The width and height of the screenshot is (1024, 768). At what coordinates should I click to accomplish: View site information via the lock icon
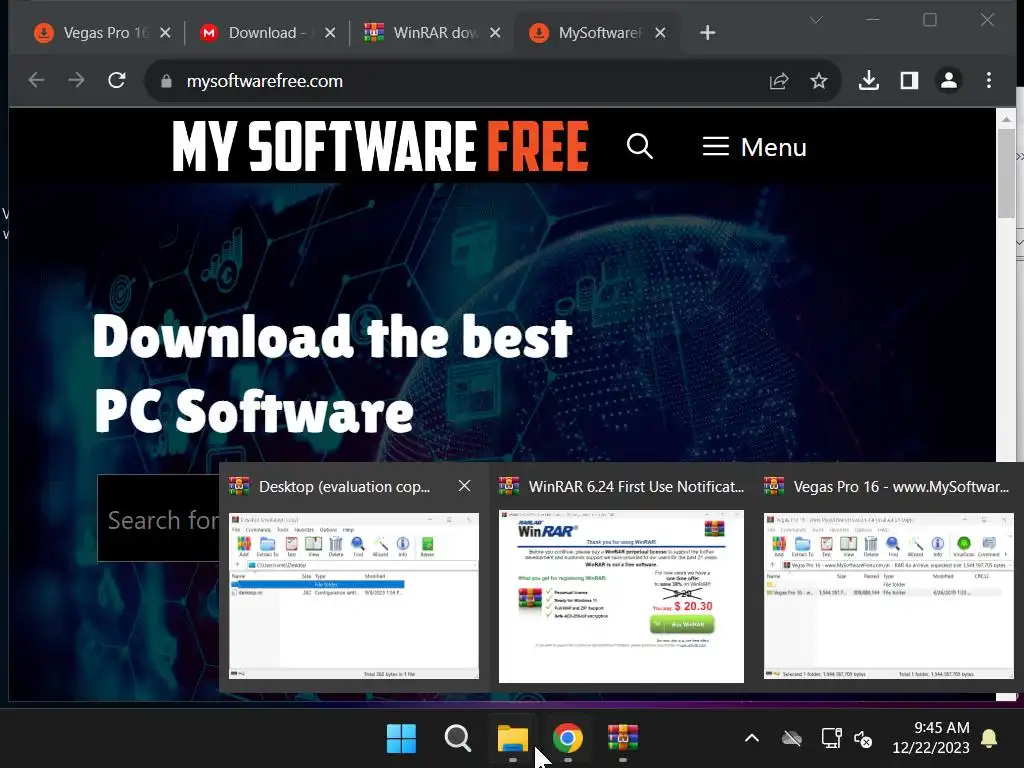tap(166, 81)
